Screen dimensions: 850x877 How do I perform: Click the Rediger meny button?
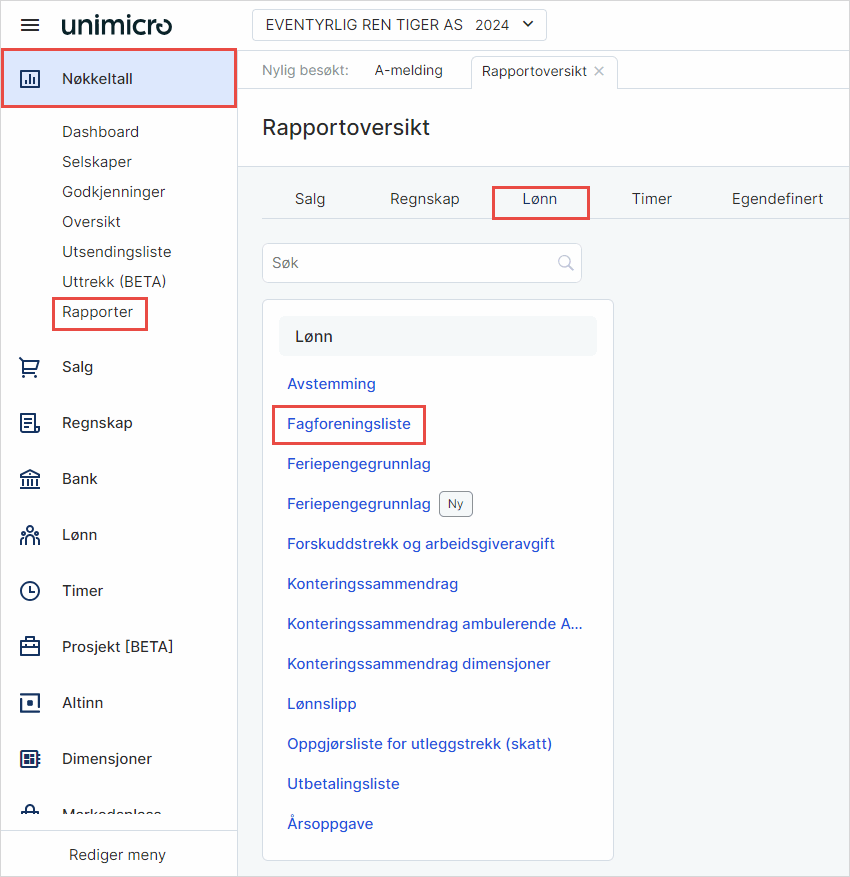117,855
